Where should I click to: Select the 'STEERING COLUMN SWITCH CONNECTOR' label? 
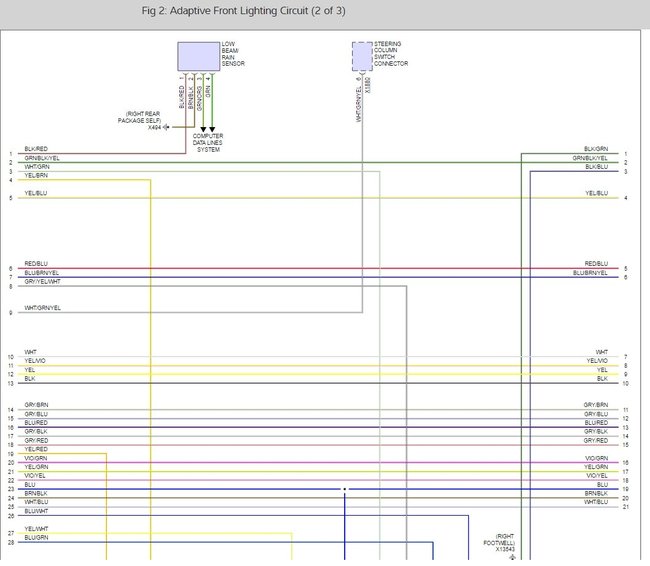(x=391, y=53)
